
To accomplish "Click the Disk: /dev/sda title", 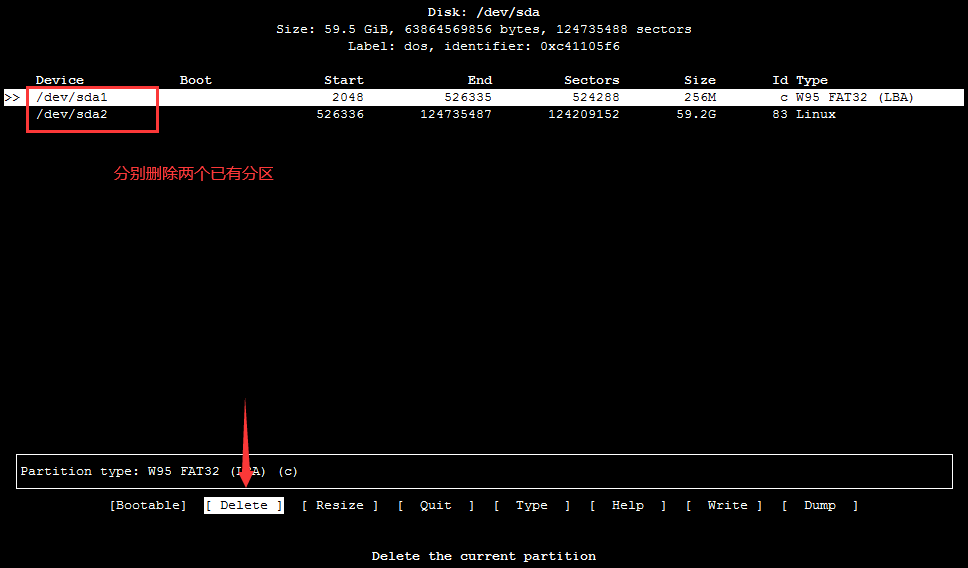I will [x=484, y=12].
